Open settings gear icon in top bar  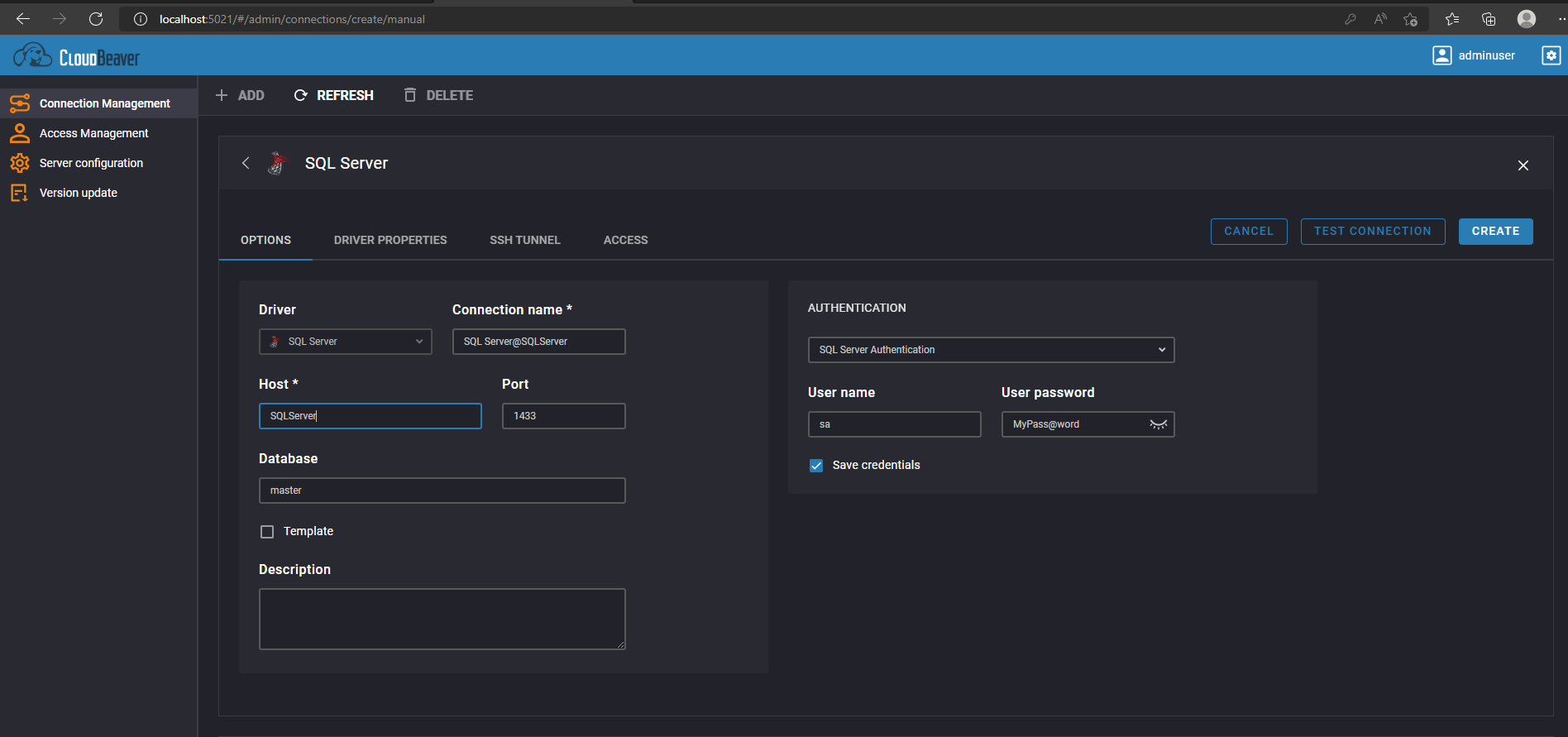tap(1551, 55)
